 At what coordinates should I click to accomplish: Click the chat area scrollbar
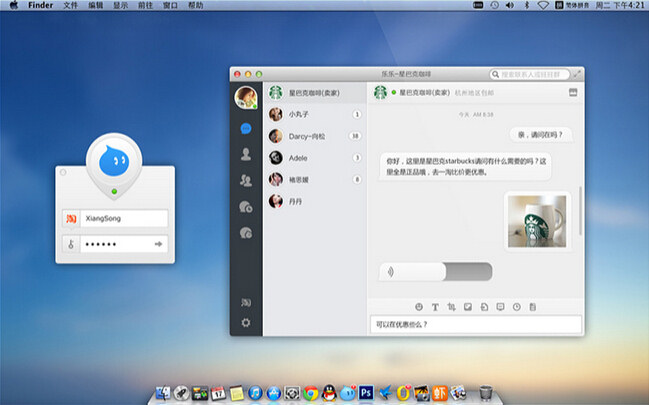click(580, 211)
